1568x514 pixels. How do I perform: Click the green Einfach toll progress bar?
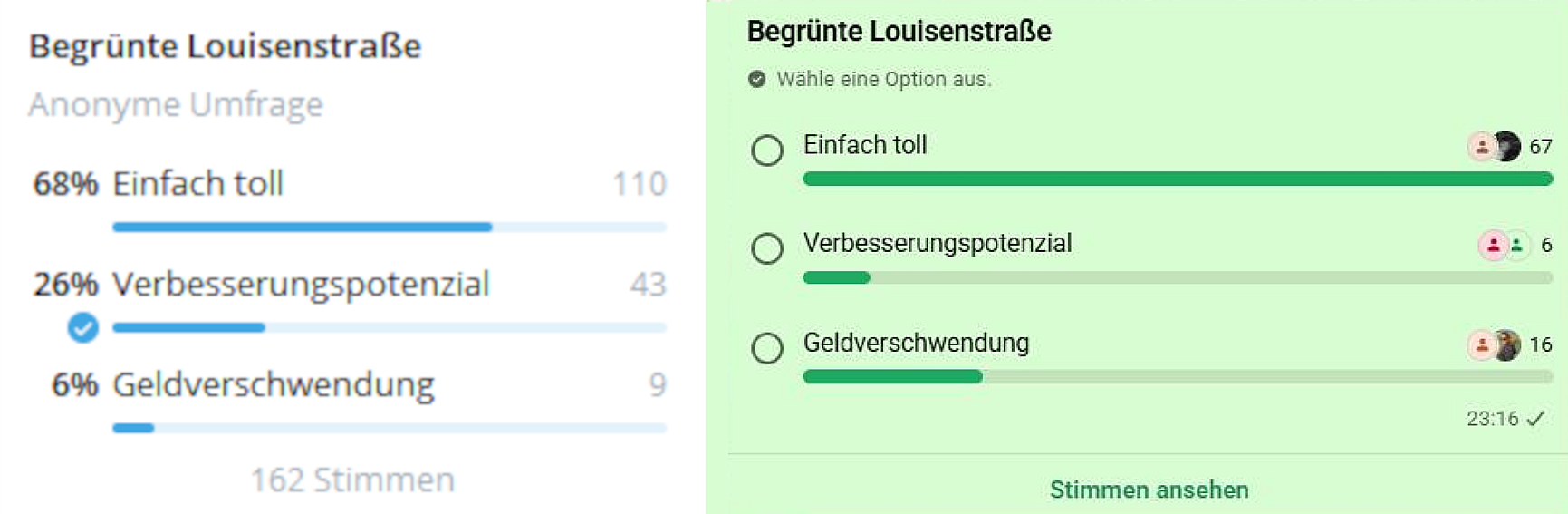(x=1178, y=179)
